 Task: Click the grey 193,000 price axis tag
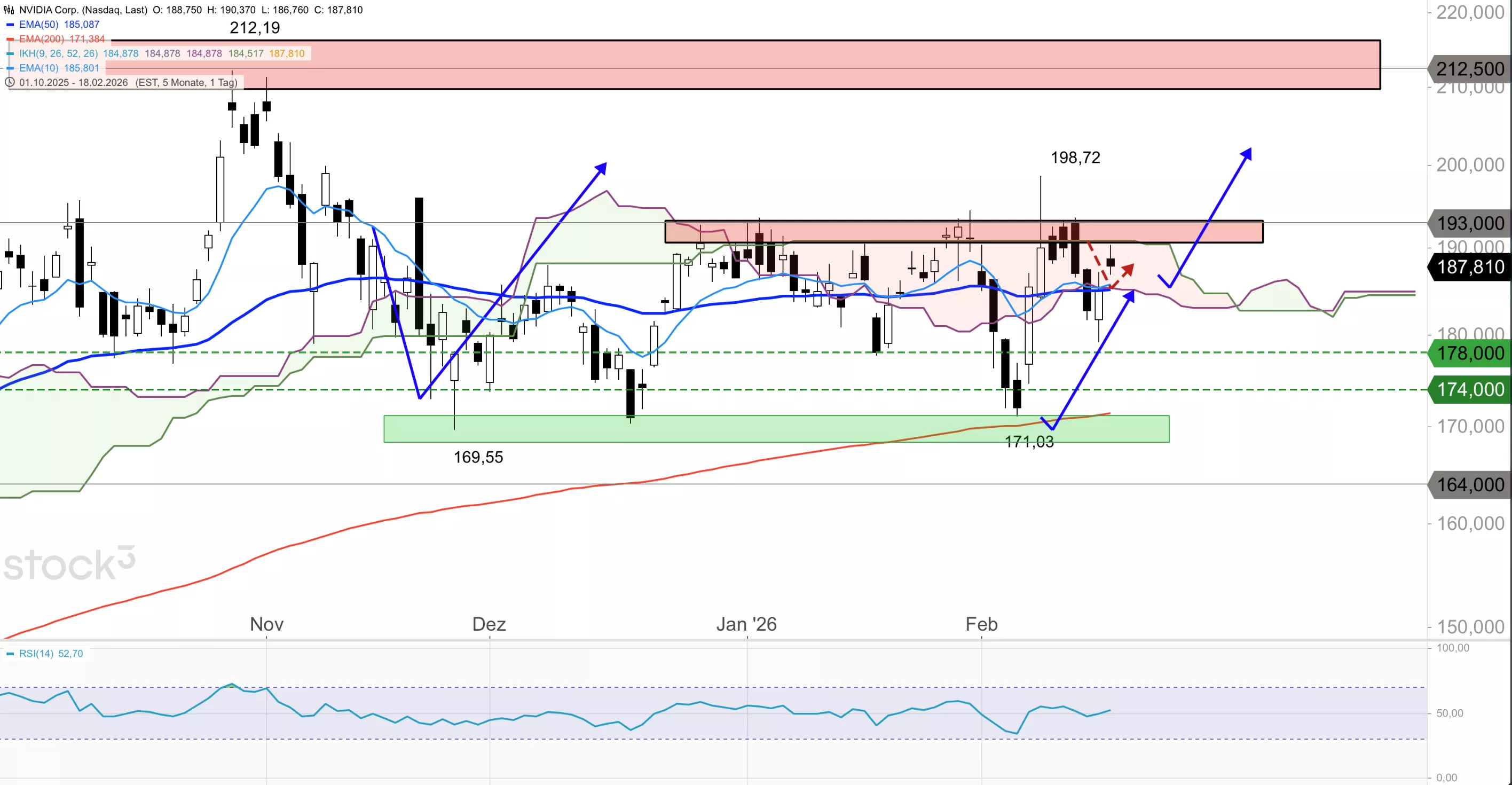pyautogui.click(x=1470, y=223)
